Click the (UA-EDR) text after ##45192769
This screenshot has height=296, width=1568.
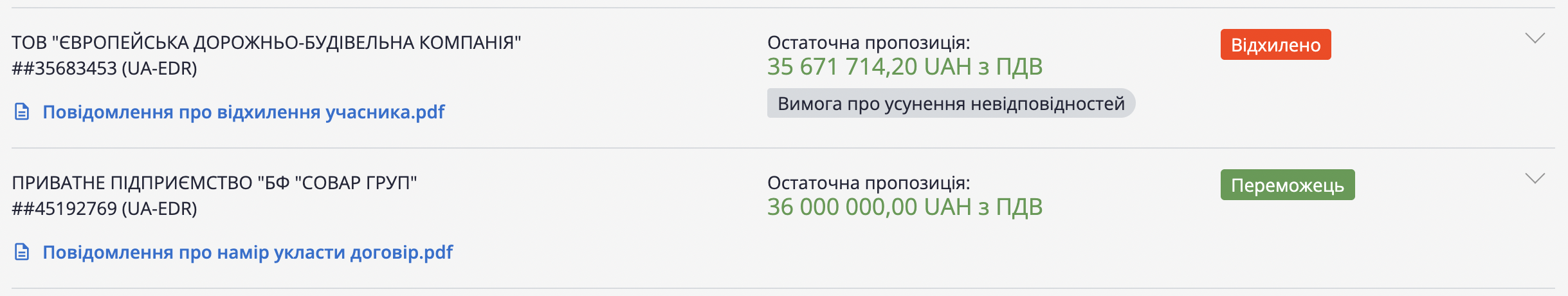[160, 208]
